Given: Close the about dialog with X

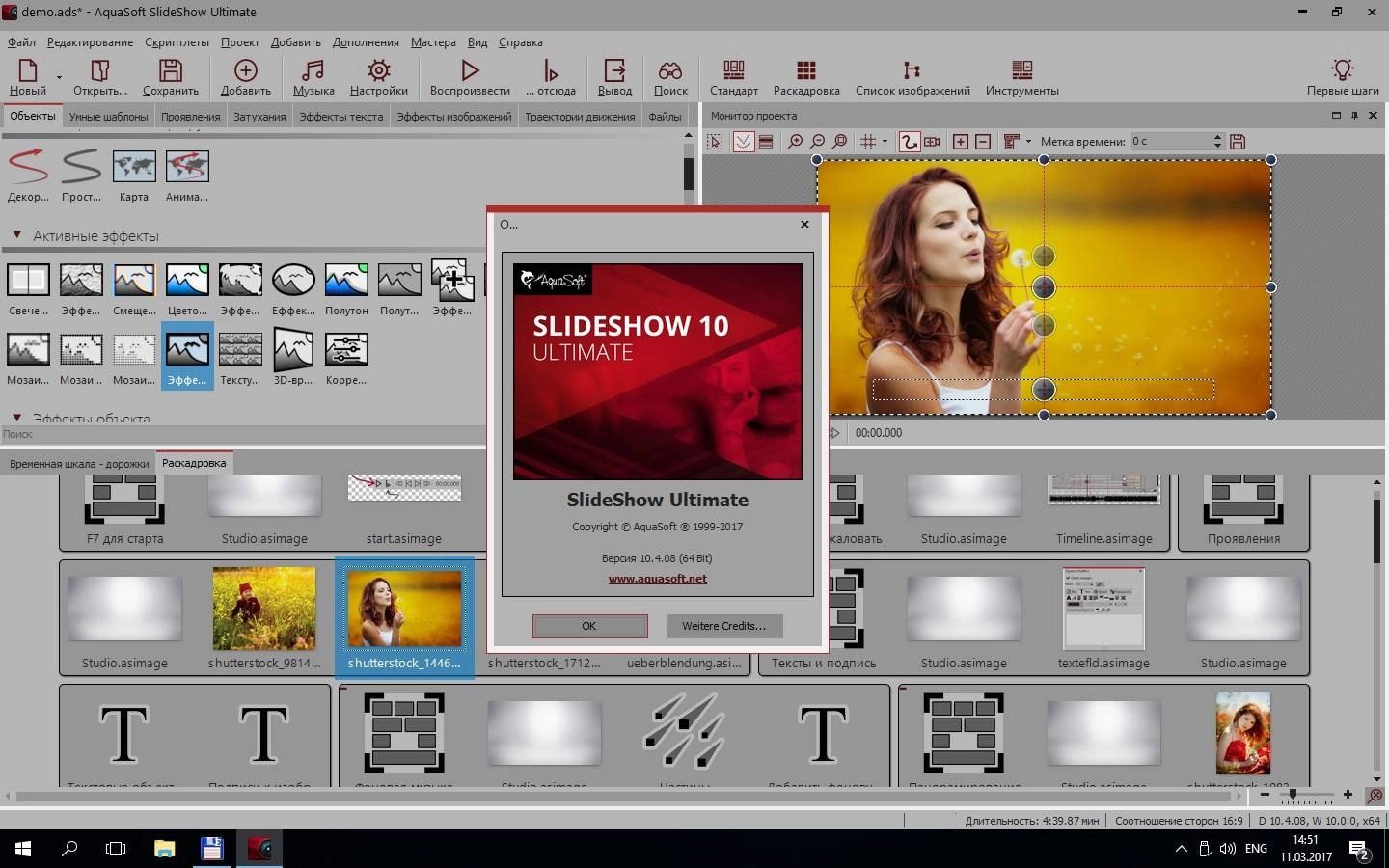Looking at the screenshot, I should (x=804, y=224).
